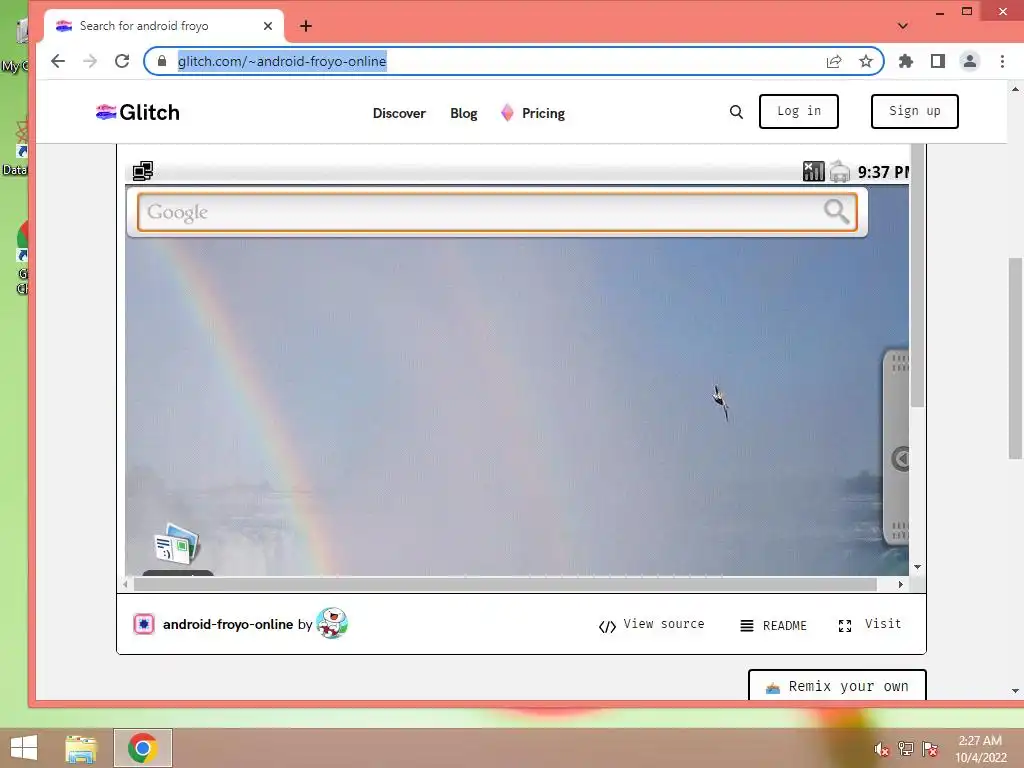Open the Discover menu item

[x=399, y=113]
